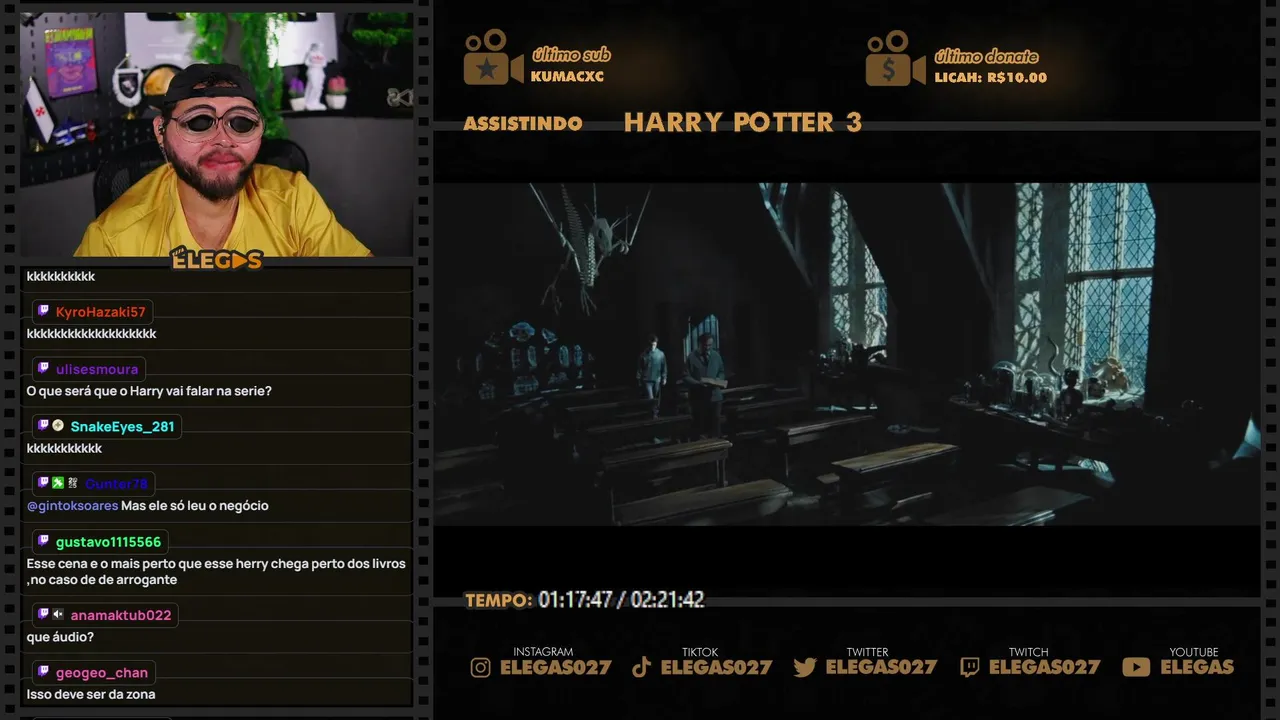
Task: Click message 'Isso deve ser da zona'
Action: click(x=91, y=694)
